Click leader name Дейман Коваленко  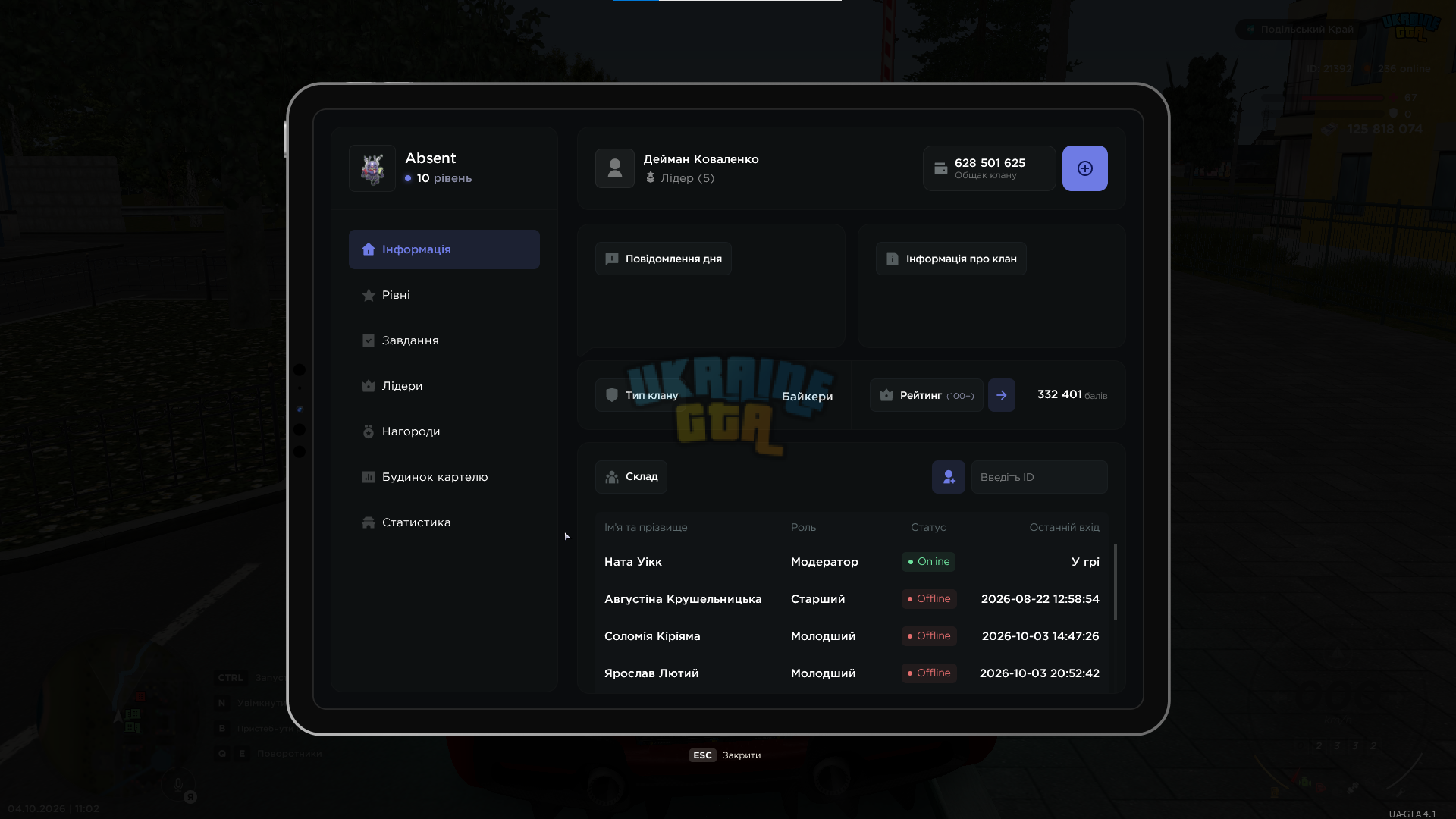pos(701,159)
